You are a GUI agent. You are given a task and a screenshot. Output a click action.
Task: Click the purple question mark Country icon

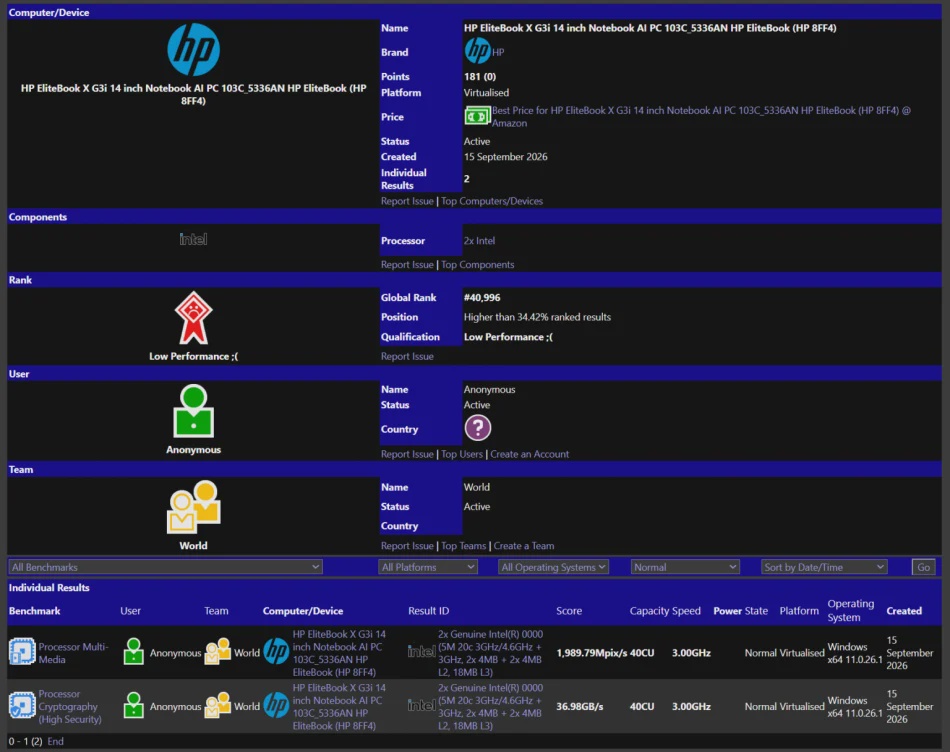[477, 428]
